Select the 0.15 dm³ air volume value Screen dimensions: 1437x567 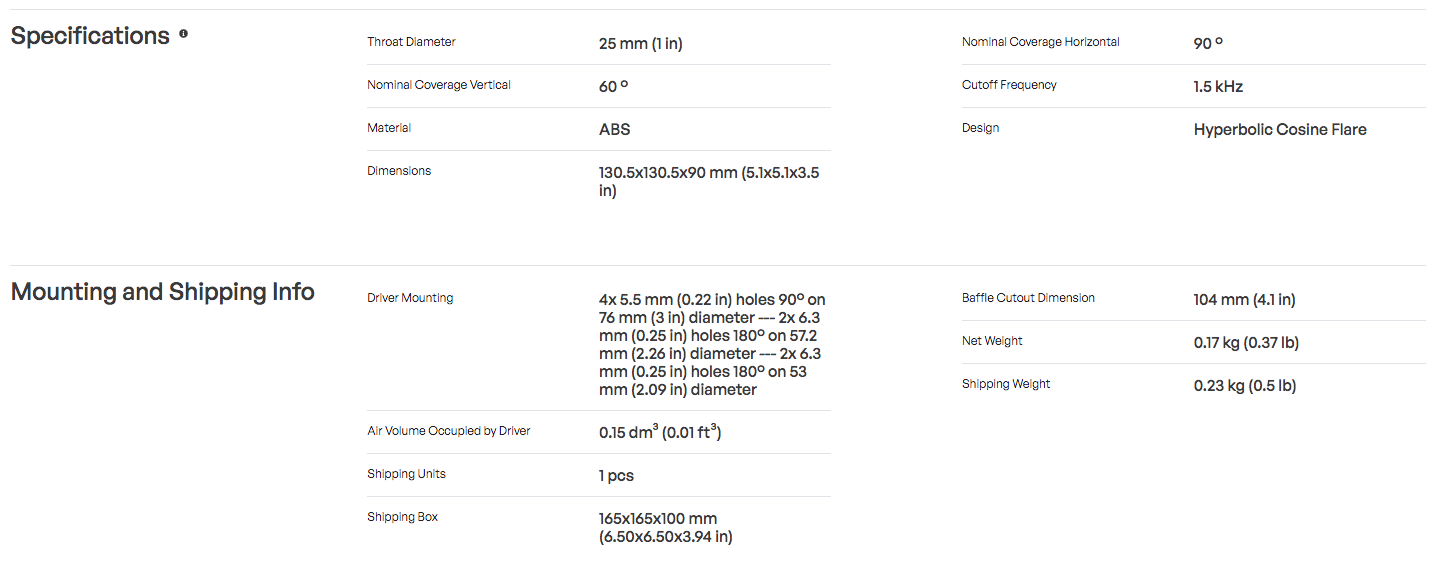pyautogui.click(x=661, y=432)
